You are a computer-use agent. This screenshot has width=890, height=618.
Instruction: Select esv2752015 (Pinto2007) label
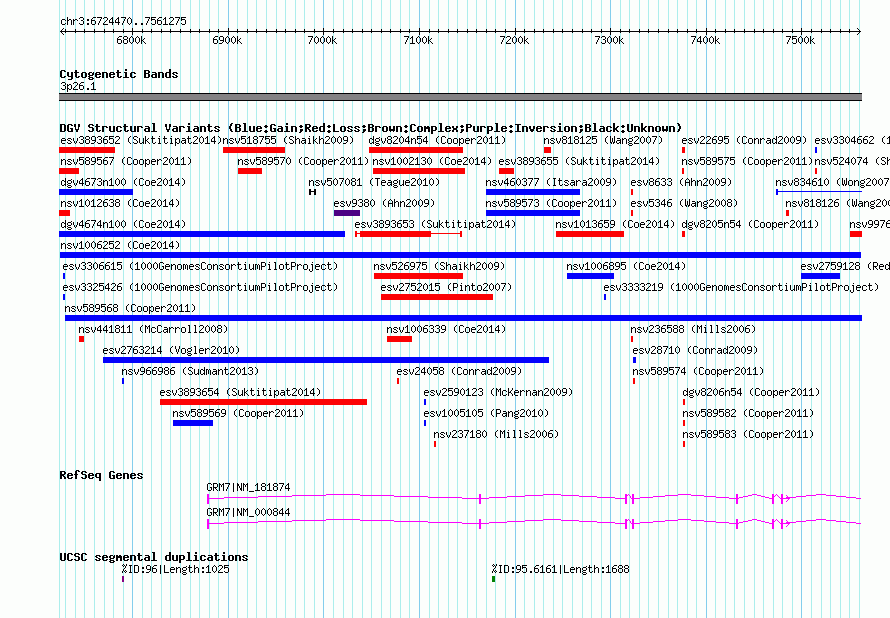pyautogui.click(x=446, y=287)
